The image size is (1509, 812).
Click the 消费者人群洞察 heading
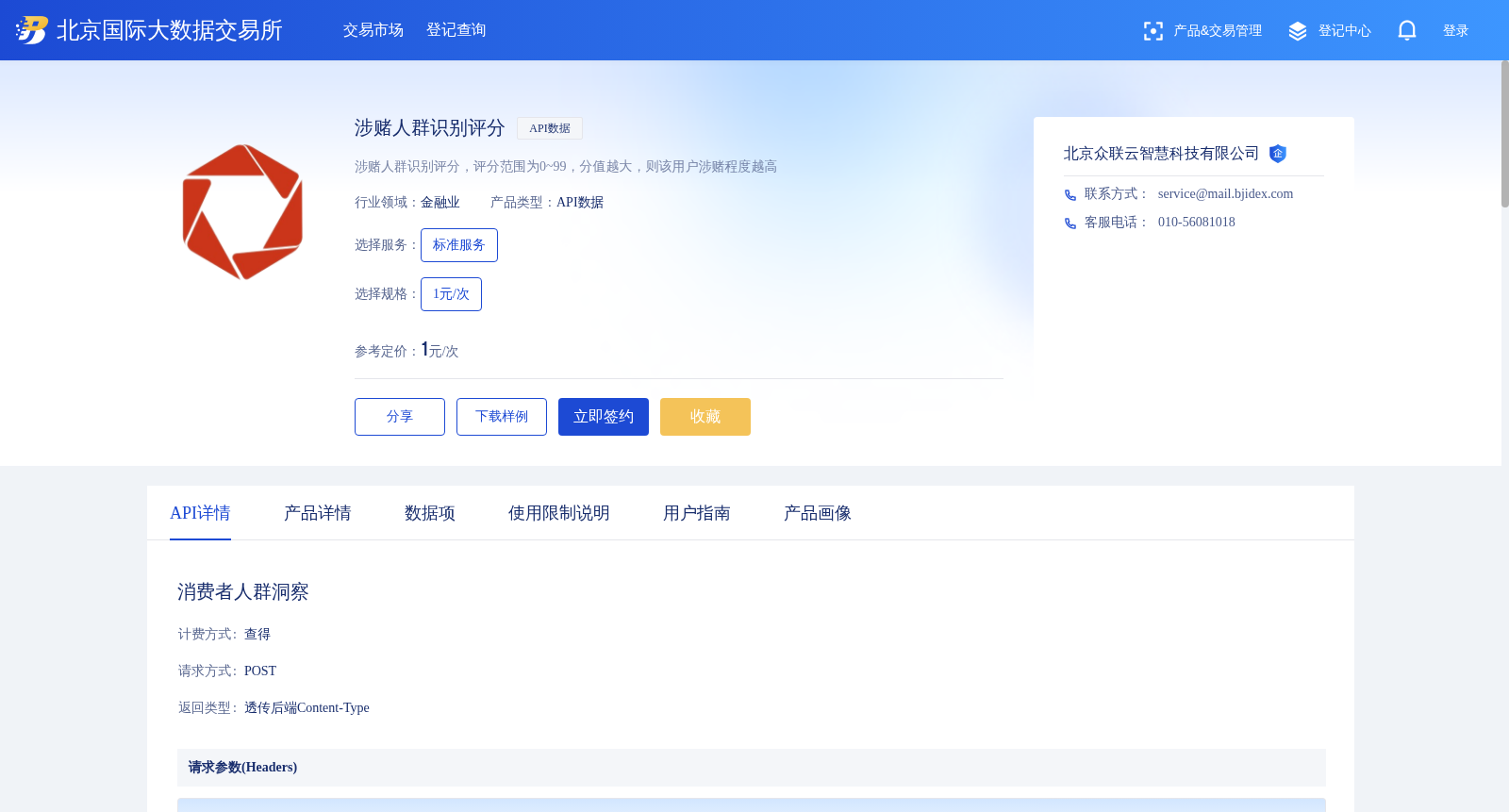243,592
